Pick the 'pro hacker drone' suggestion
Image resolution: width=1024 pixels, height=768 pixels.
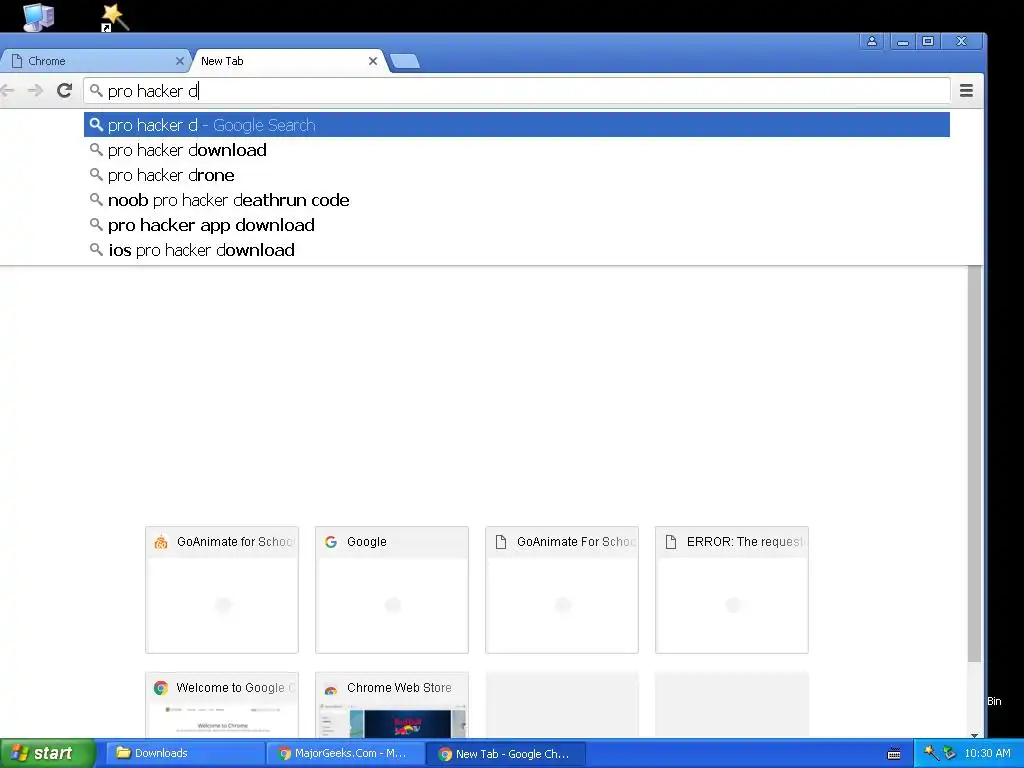point(517,175)
